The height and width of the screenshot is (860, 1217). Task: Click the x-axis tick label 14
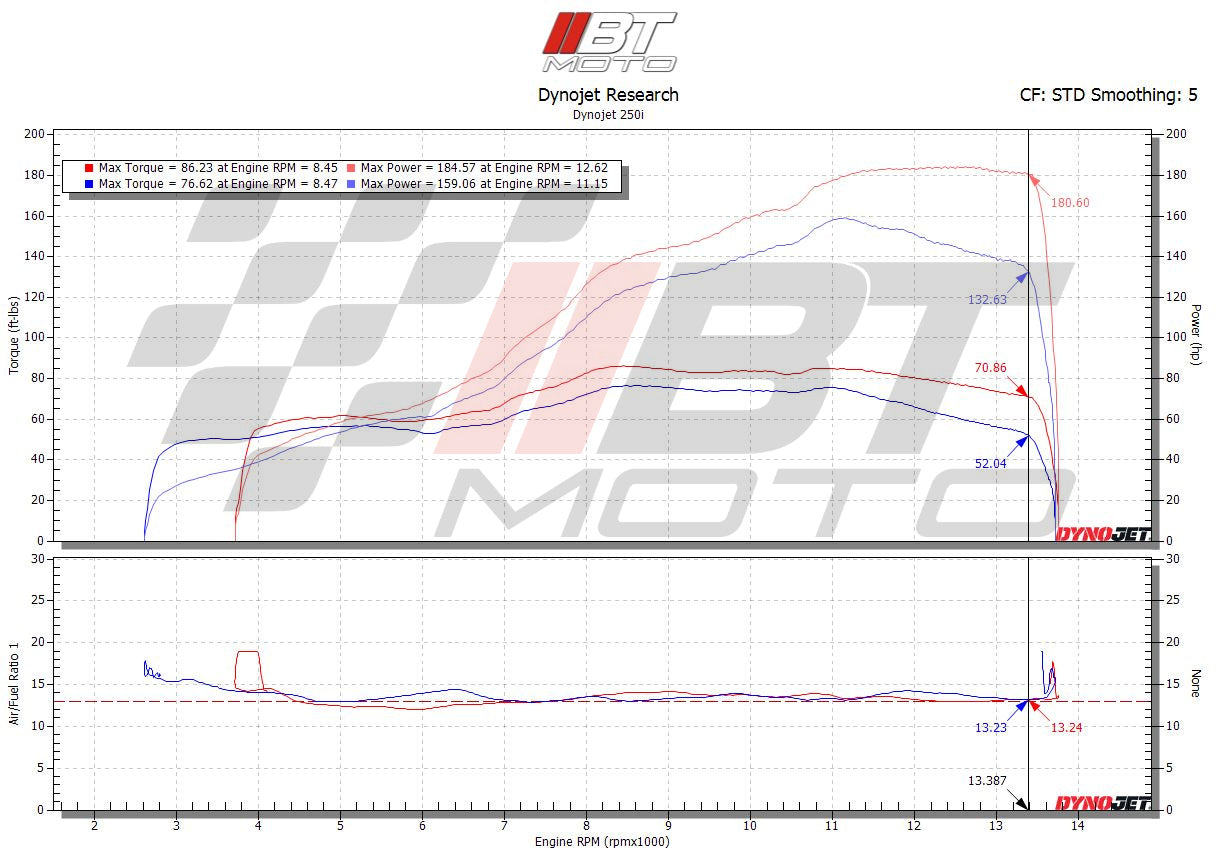coord(1077,826)
